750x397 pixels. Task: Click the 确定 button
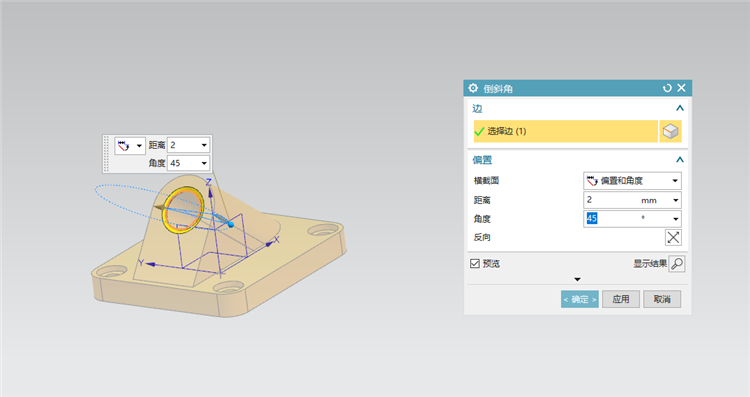[580, 299]
